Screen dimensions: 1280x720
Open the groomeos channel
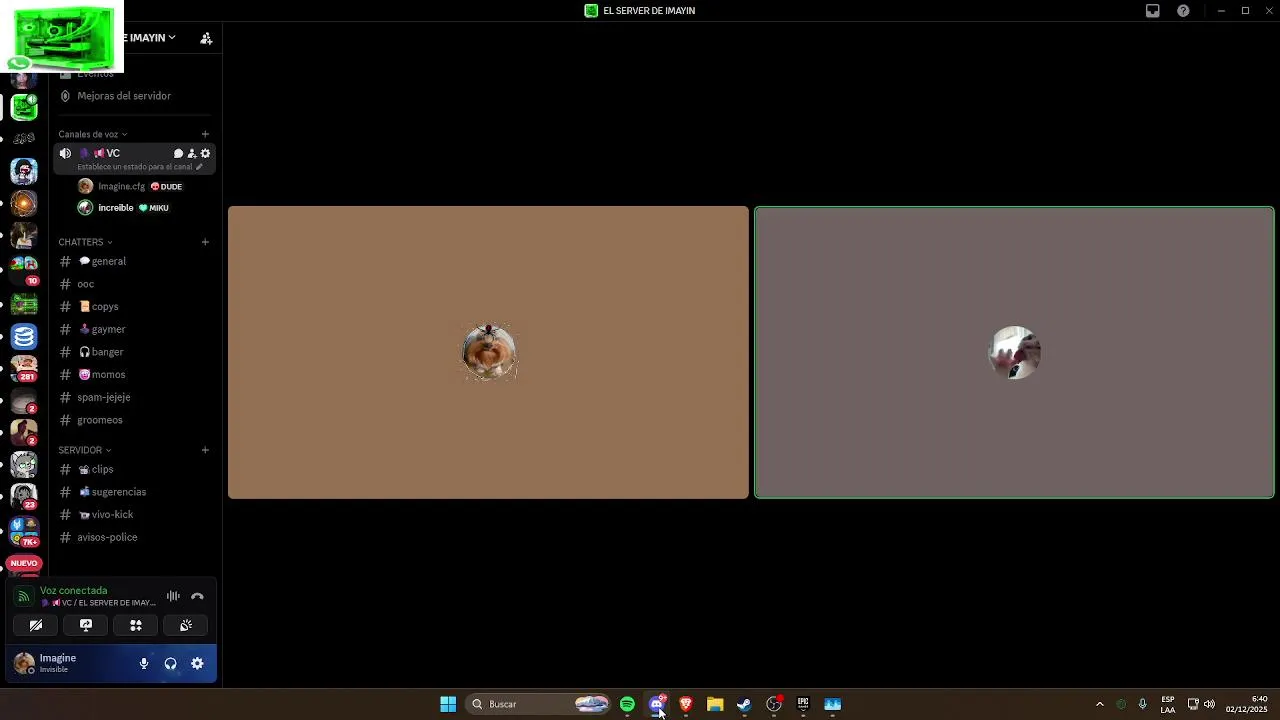pos(135,420)
